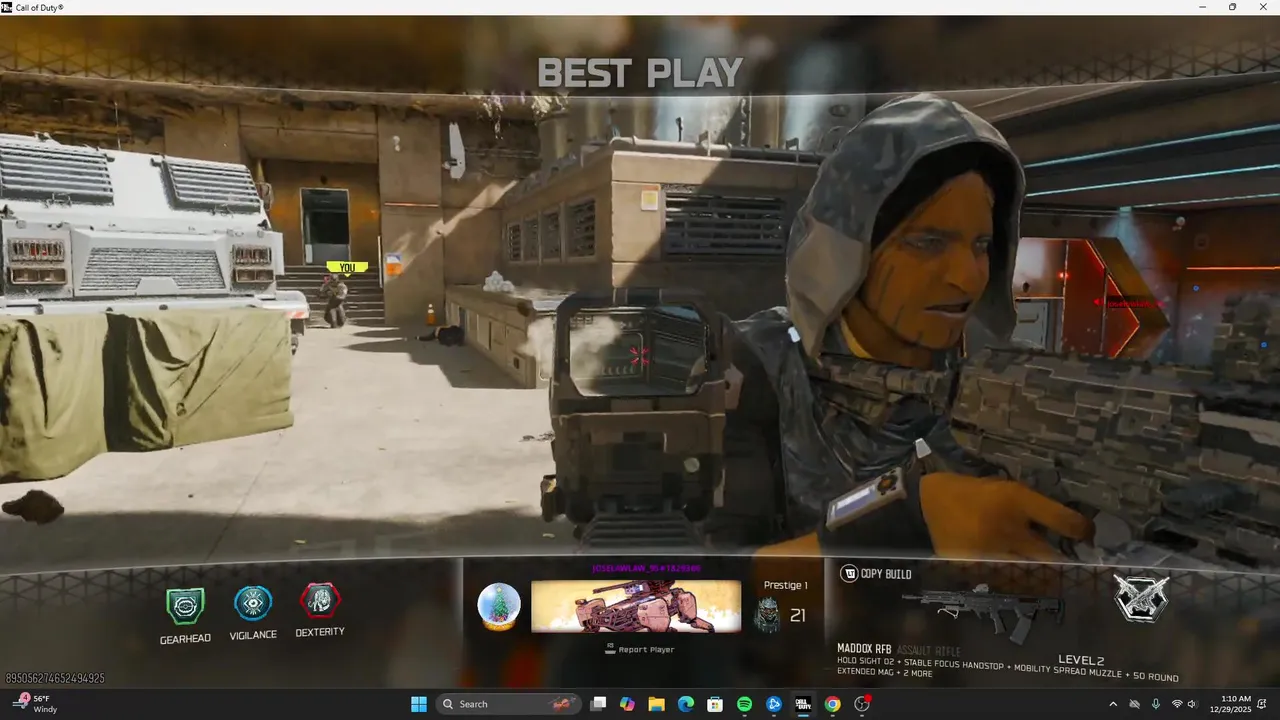This screenshot has width=1280, height=720.
Task: Click the yellow YOU player marker
Action: pyautogui.click(x=347, y=267)
